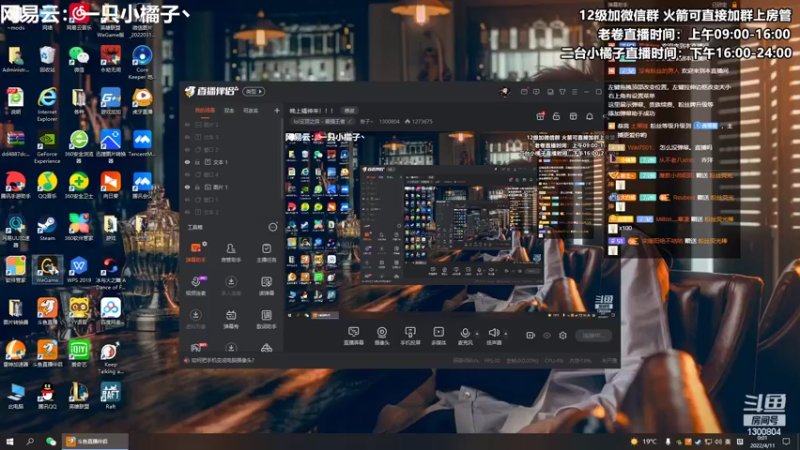800x450 pixels.
Task: Toggle visibility of 图片 2 source
Action: [187, 124]
